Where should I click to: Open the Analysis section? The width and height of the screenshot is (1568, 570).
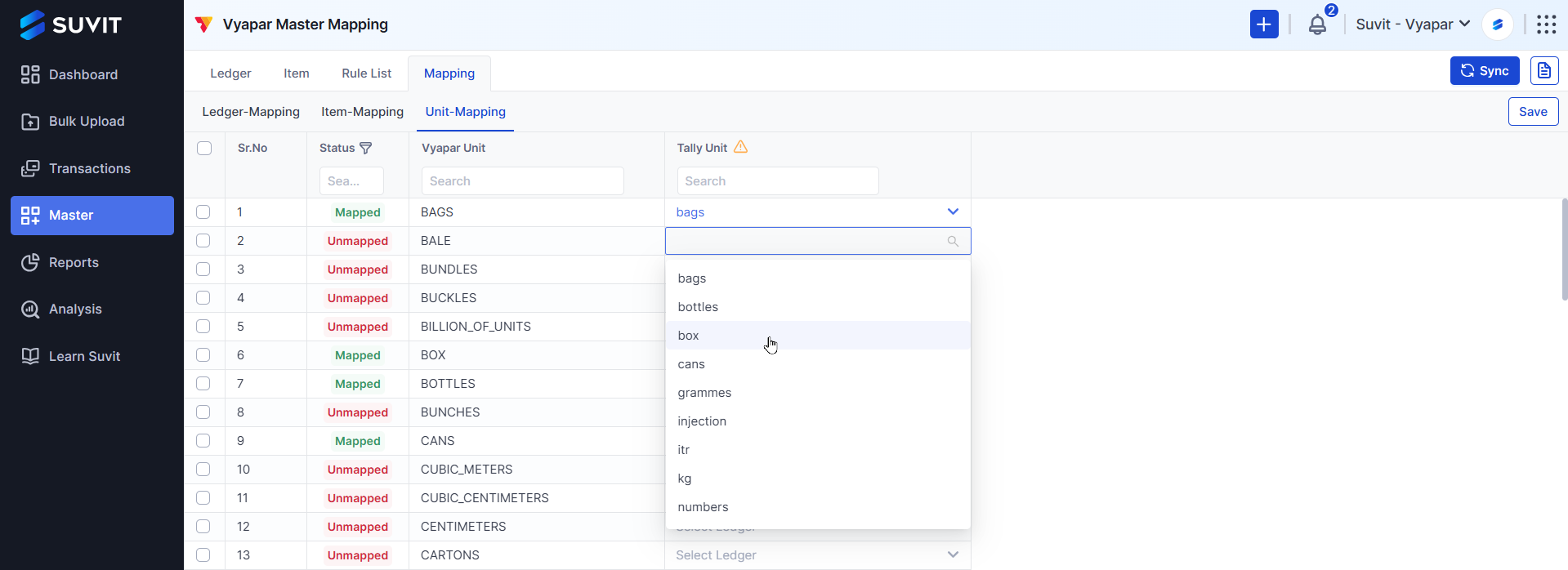[x=61, y=309]
